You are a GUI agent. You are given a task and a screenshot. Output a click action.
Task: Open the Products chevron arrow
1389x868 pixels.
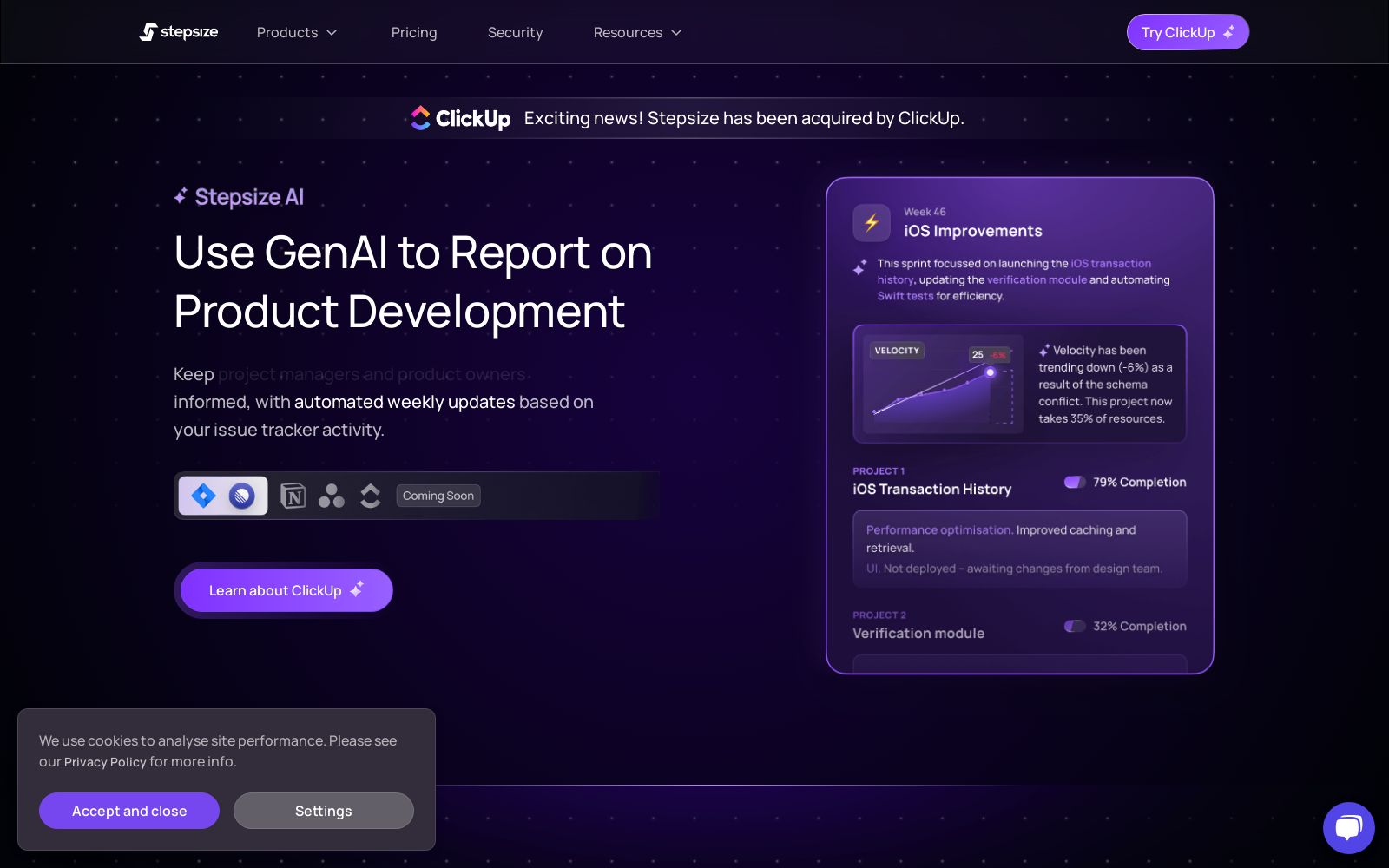point(332,32)
